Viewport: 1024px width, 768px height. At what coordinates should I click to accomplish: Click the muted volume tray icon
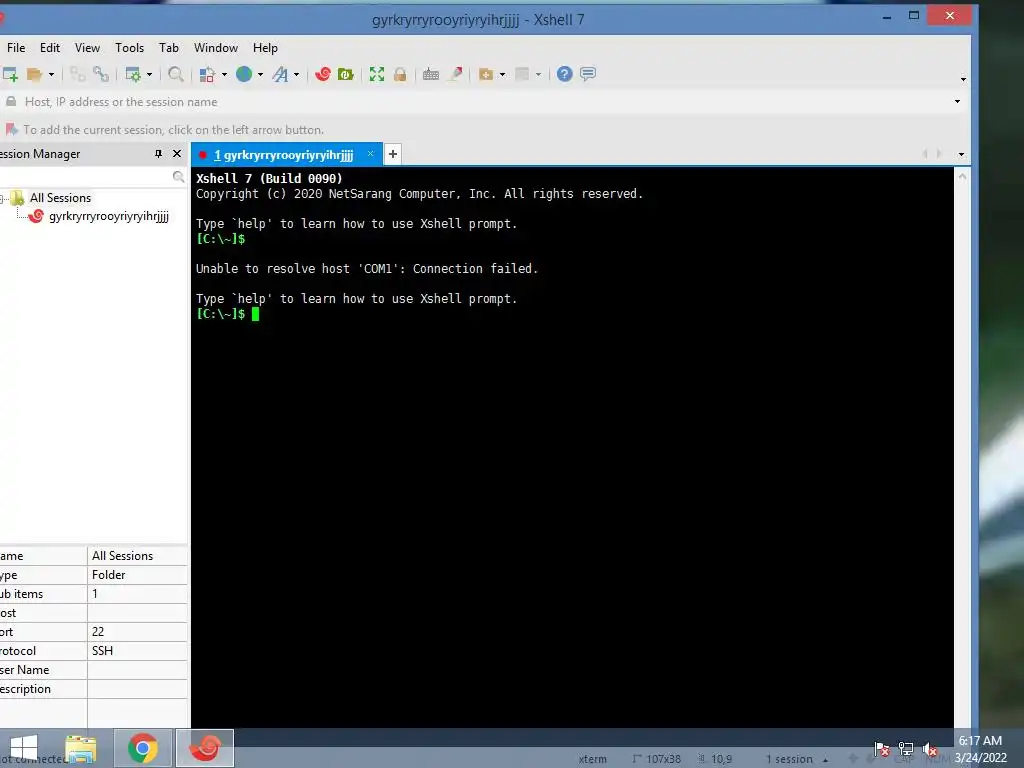click(x=930, y=749)
